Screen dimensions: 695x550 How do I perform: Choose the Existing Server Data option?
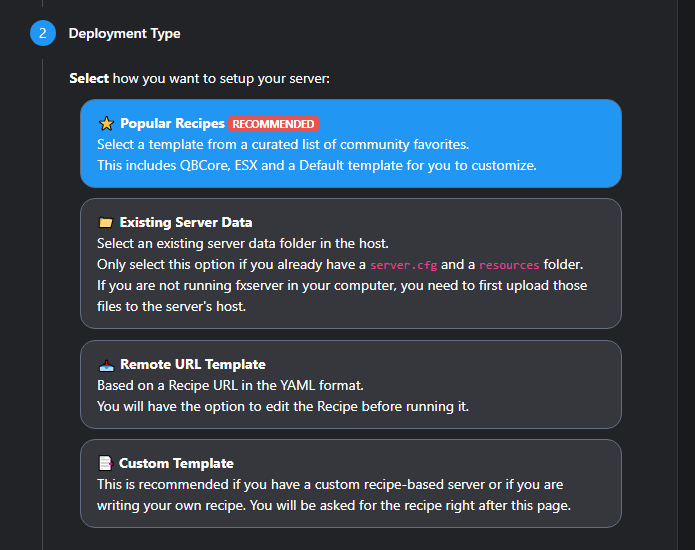click(x=351, y=264)
